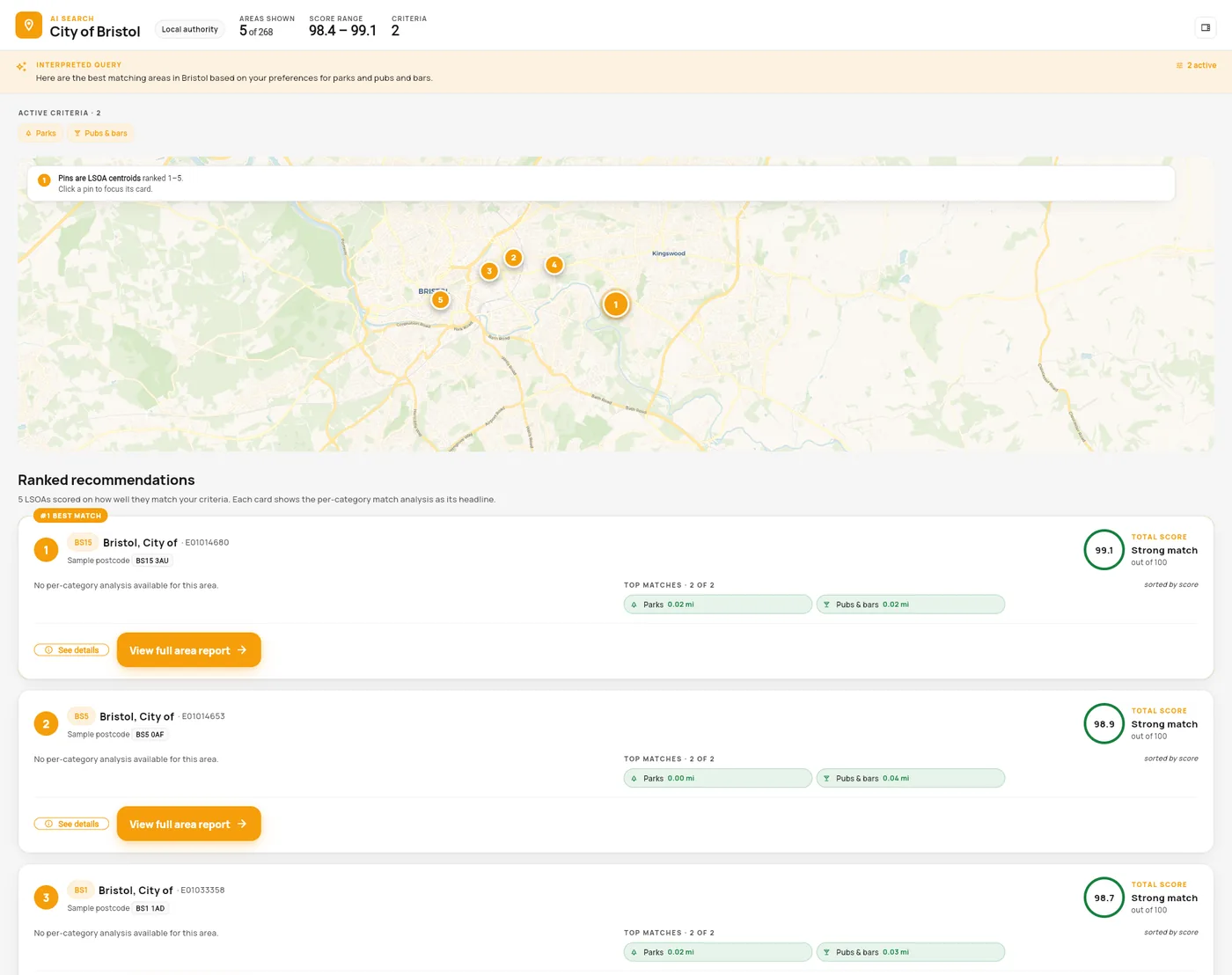1232x975 pixels.
Task: Click LSOA code E01014653
Action: coord(203,716)
